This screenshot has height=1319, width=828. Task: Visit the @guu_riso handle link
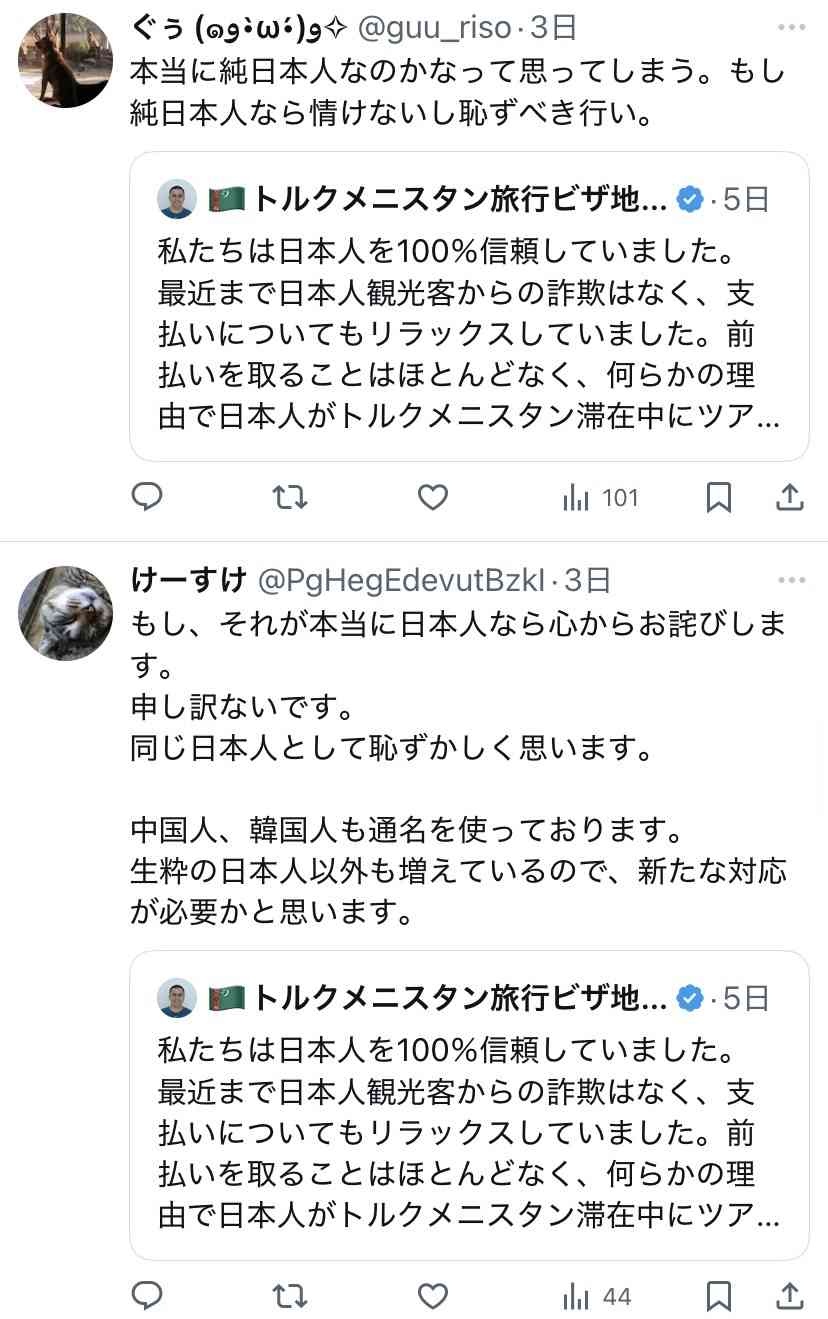[x=436, y=29]
